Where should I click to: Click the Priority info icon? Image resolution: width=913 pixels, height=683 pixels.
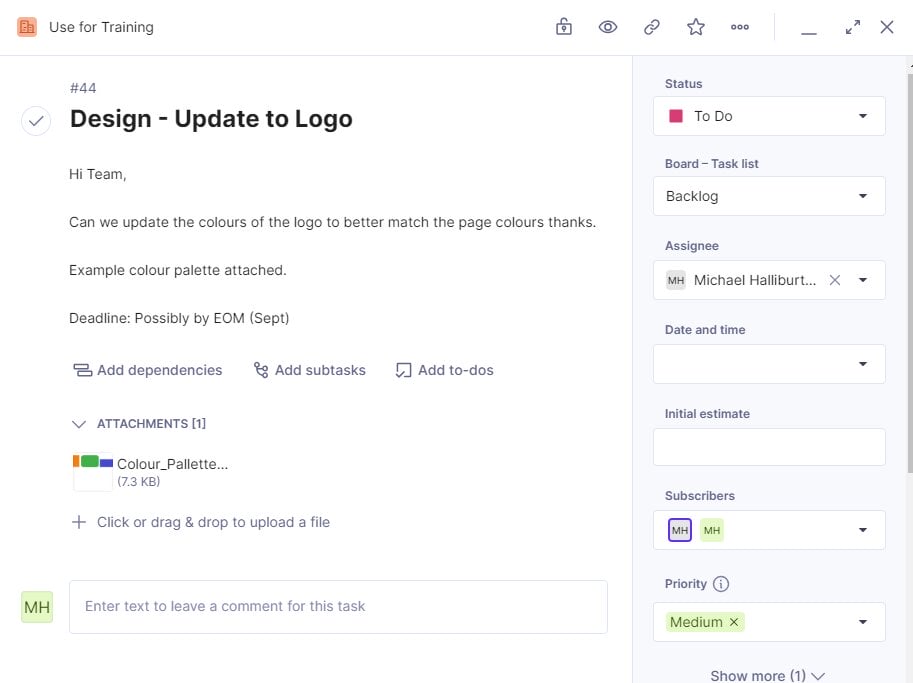tap(721, 584)
